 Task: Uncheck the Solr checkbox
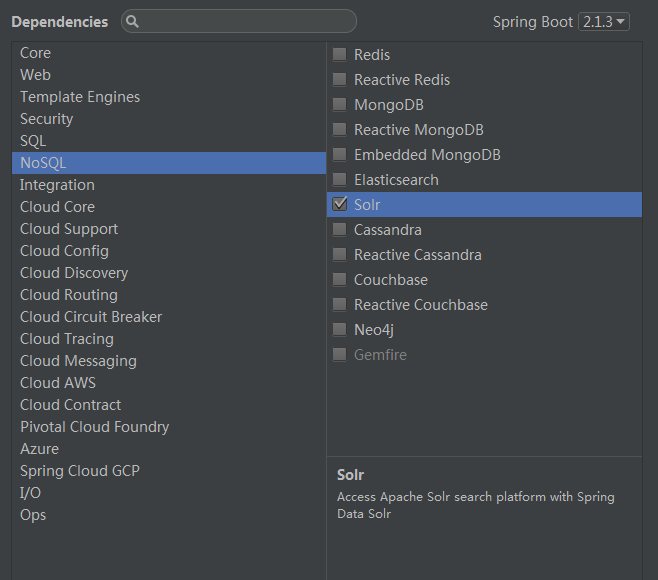click(340, 204)
